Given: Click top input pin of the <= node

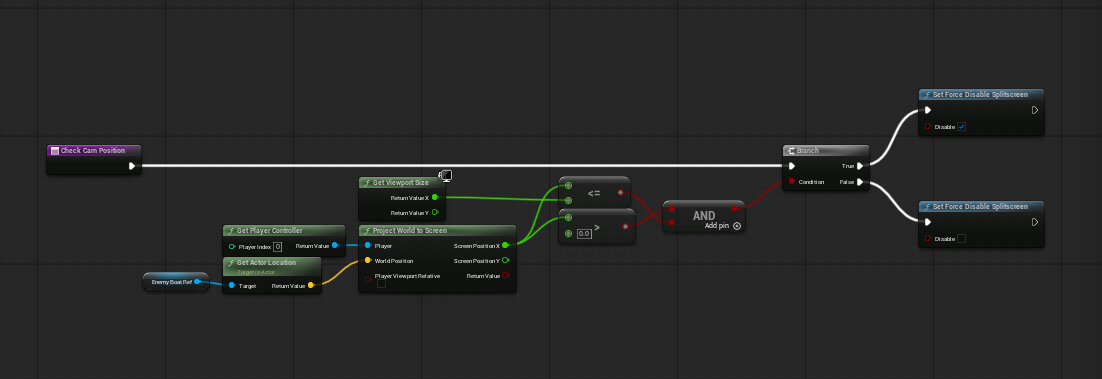Looking at the screenshot, I should [568, 186].
